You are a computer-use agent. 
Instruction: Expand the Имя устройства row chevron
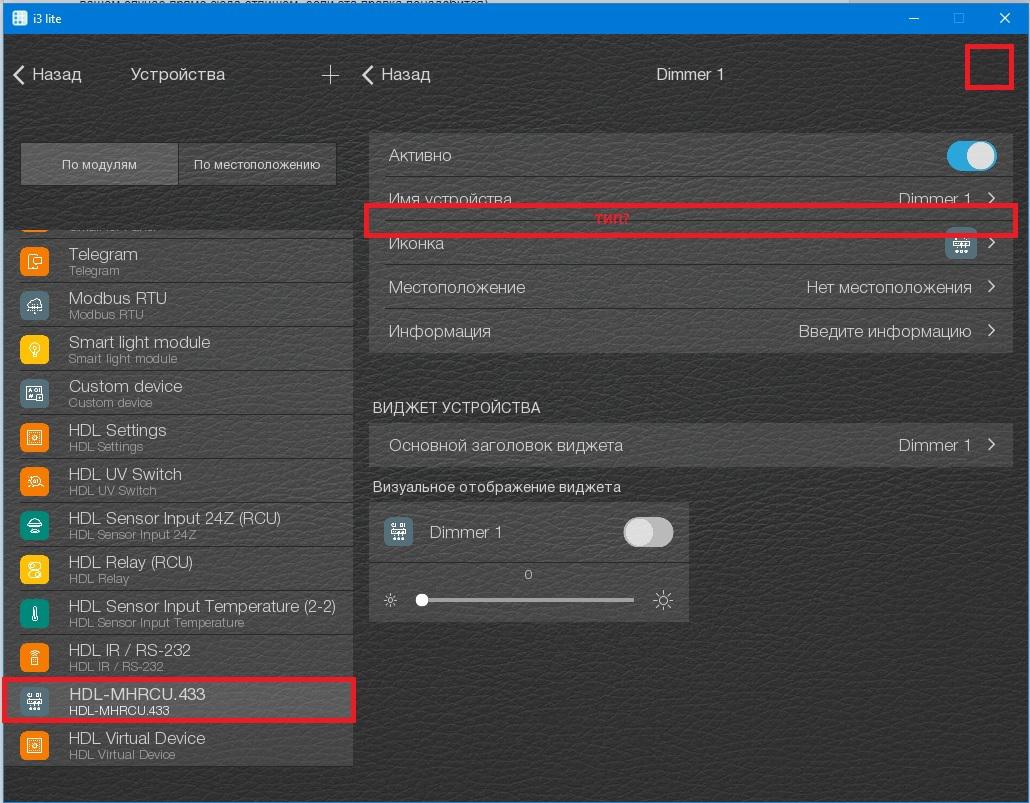(991, 198)
